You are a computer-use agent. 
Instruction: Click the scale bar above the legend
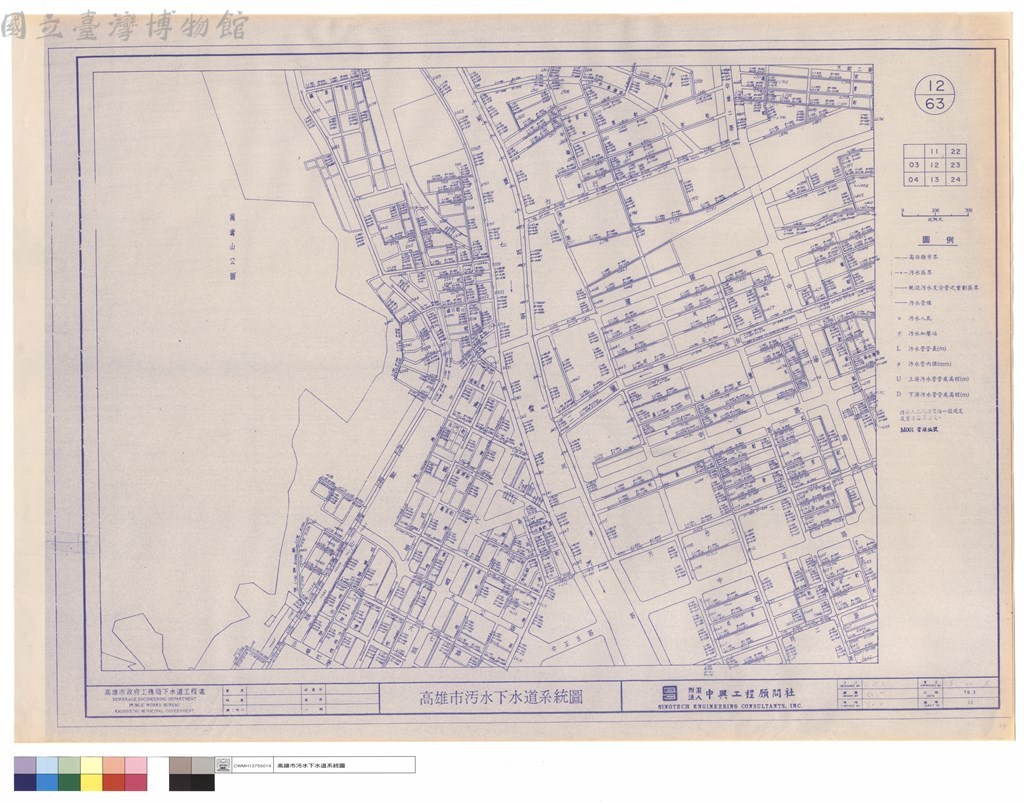[x=935, y=213]
